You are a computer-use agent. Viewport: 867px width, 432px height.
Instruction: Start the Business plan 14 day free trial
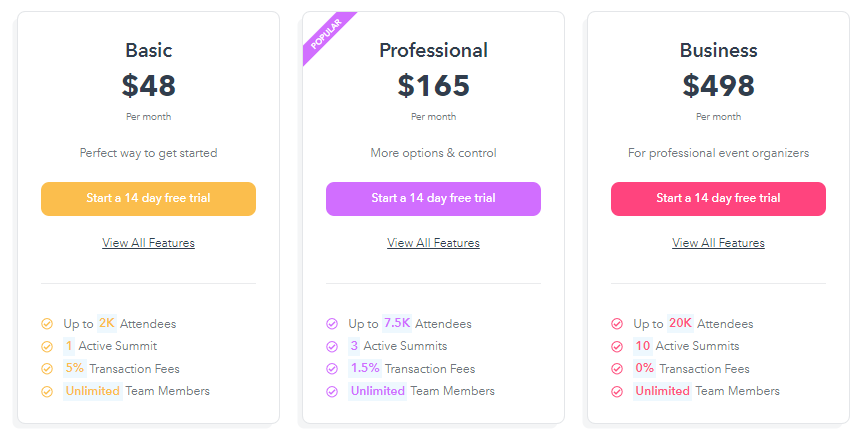pyautogui.click(x=718, y=199)
